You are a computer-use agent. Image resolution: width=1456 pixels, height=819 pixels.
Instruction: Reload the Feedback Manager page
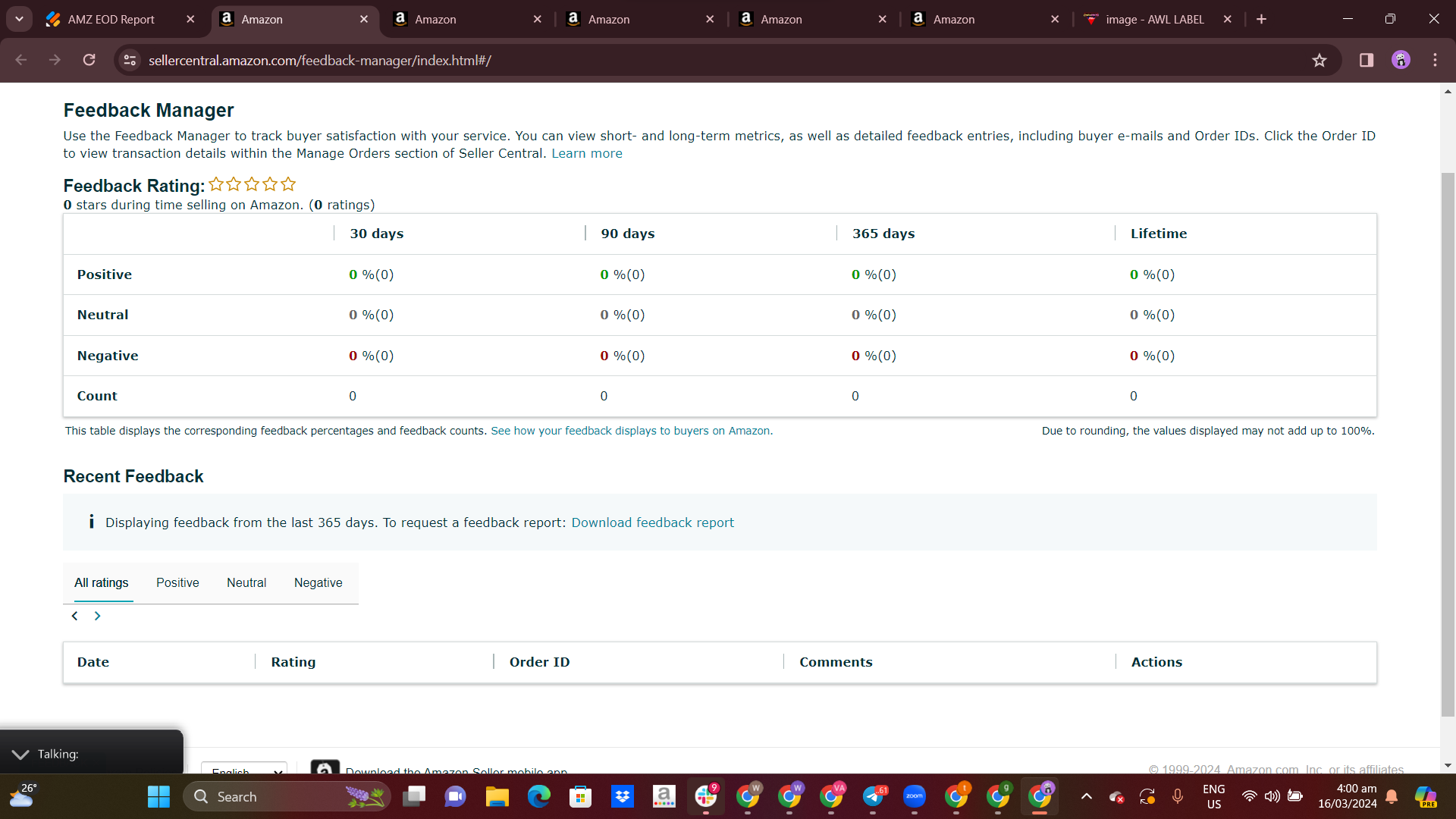tap(89, 60)
